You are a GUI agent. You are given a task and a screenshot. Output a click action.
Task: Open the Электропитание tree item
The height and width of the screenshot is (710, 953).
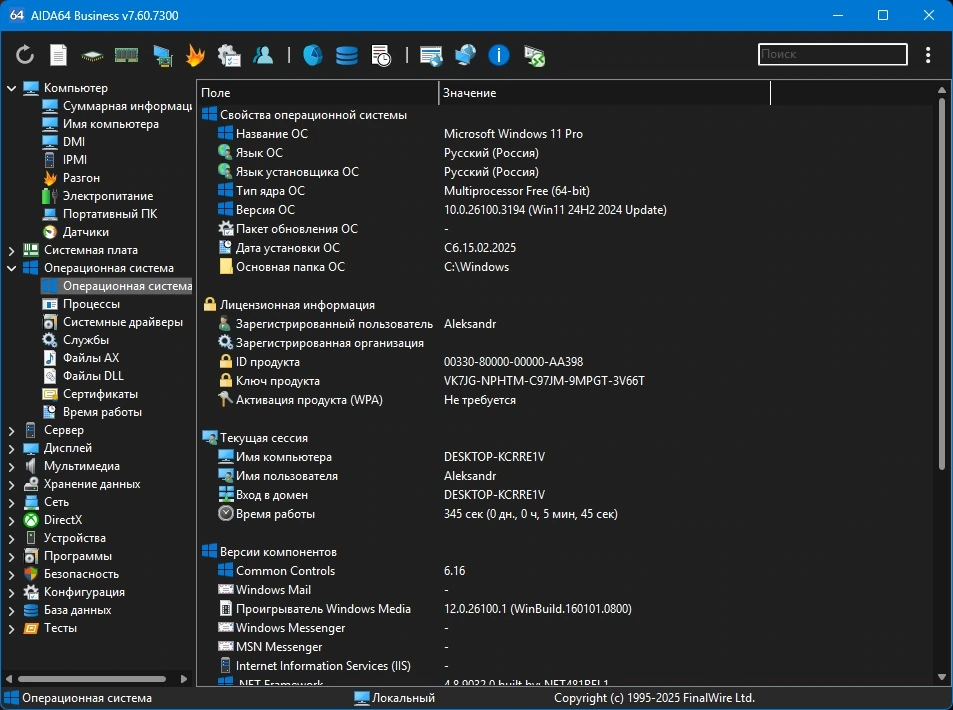click(x=98, y=196)
